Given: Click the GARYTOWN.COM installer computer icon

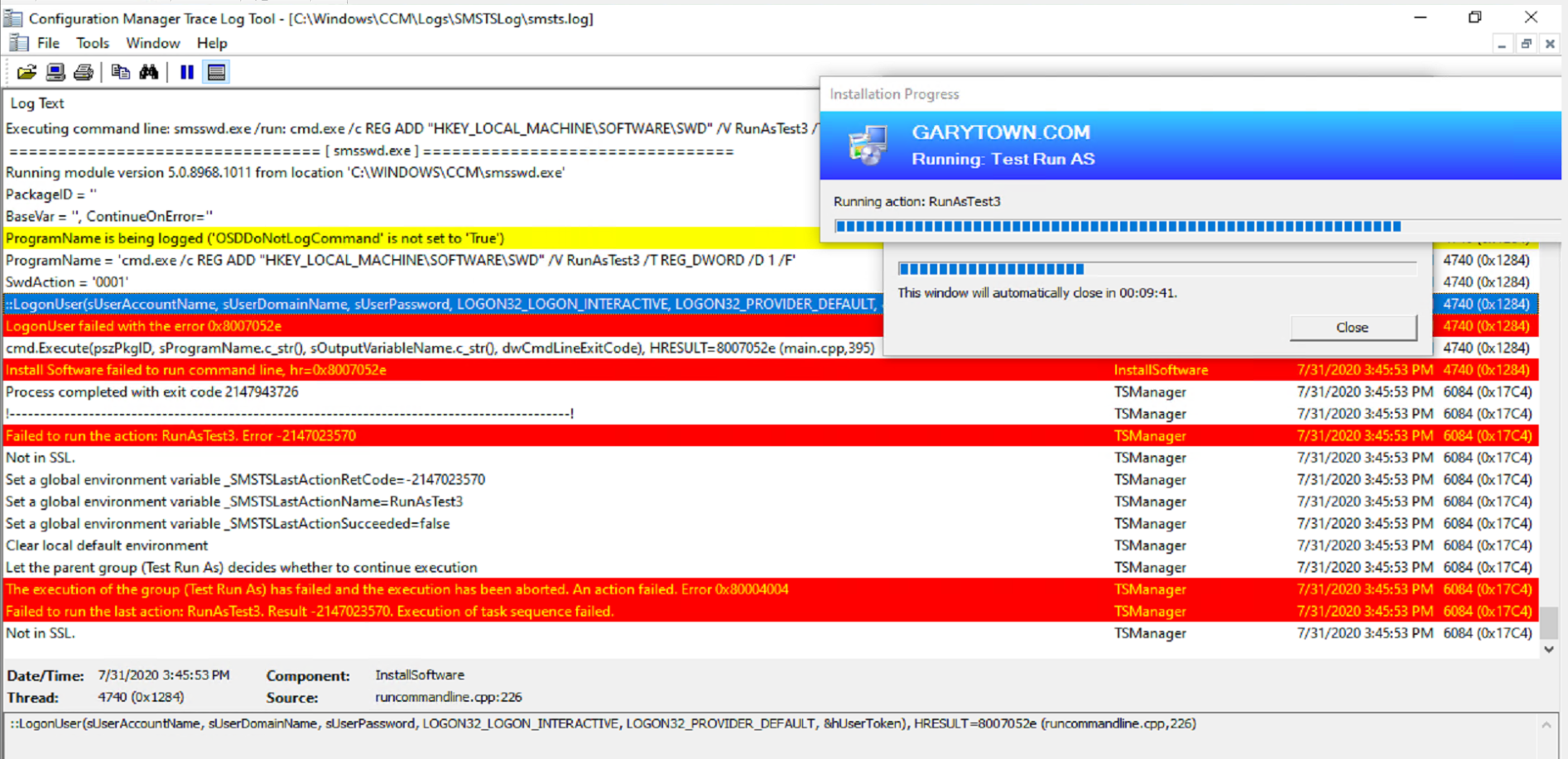Looking at the screenshot, I should [867, 146].
